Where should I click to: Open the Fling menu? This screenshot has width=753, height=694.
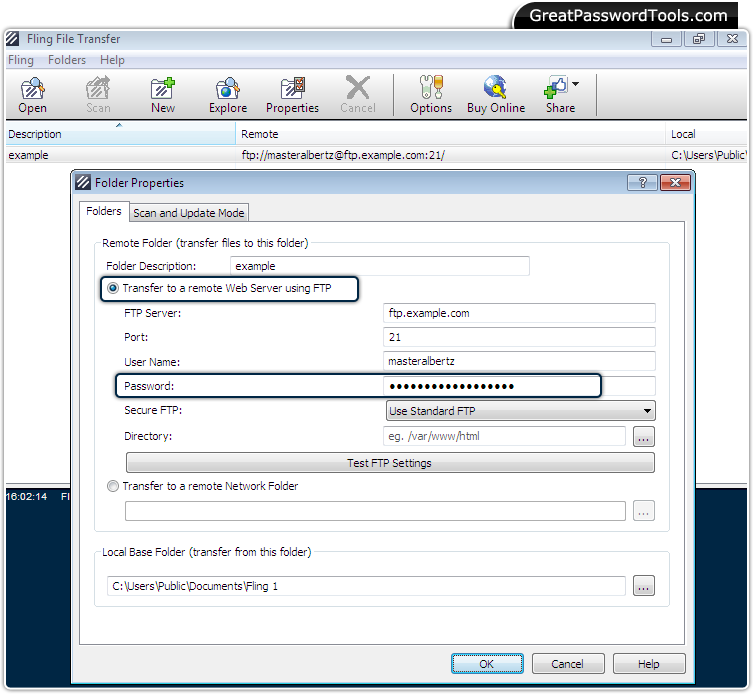point(21,60)
